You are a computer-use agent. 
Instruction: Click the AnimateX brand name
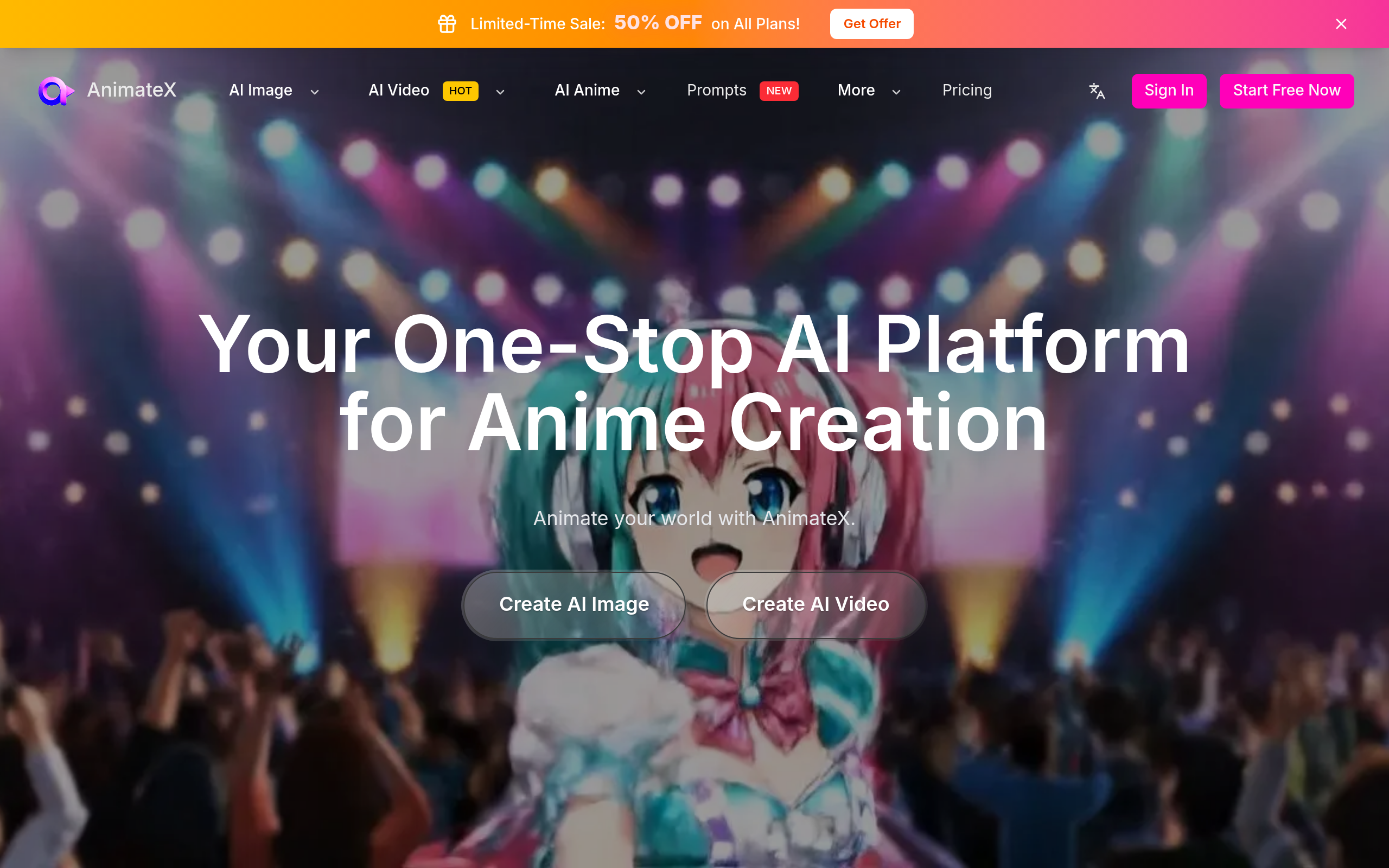(x=131, y=90)
